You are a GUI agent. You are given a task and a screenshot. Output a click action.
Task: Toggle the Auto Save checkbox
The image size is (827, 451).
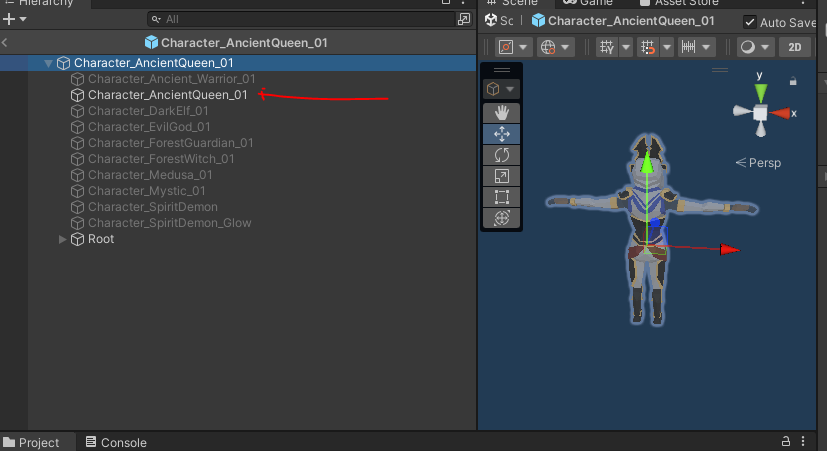click(750, 22)
